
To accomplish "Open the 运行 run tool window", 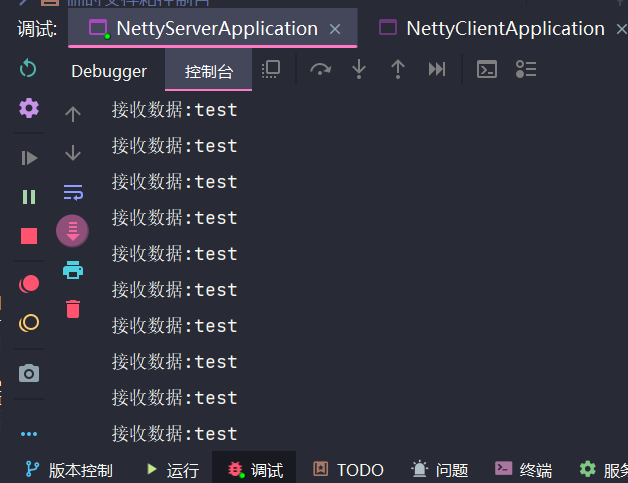I will pyautogui.click(x=172, y=469).
